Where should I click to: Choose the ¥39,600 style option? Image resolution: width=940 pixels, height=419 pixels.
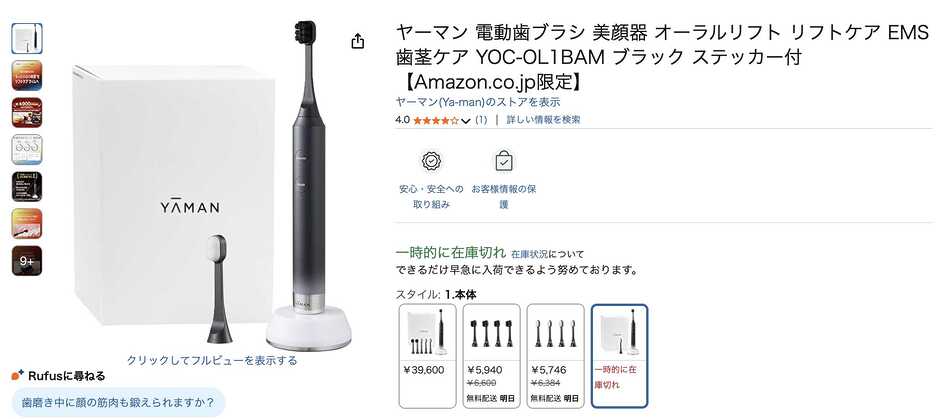click(427, 355)
